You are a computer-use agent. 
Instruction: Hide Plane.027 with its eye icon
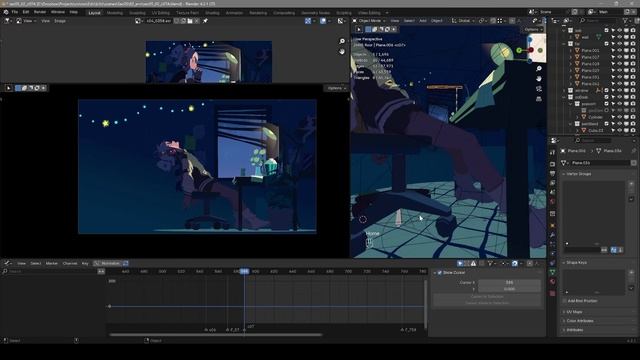(620, 70)
